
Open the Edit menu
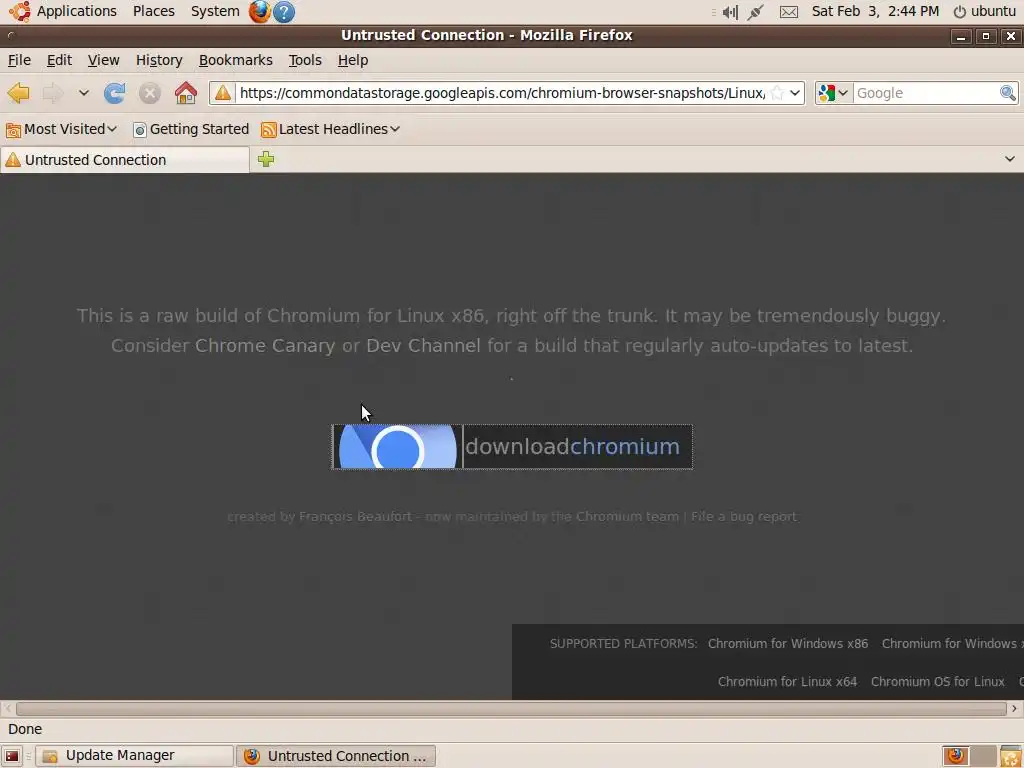(59, 60)
